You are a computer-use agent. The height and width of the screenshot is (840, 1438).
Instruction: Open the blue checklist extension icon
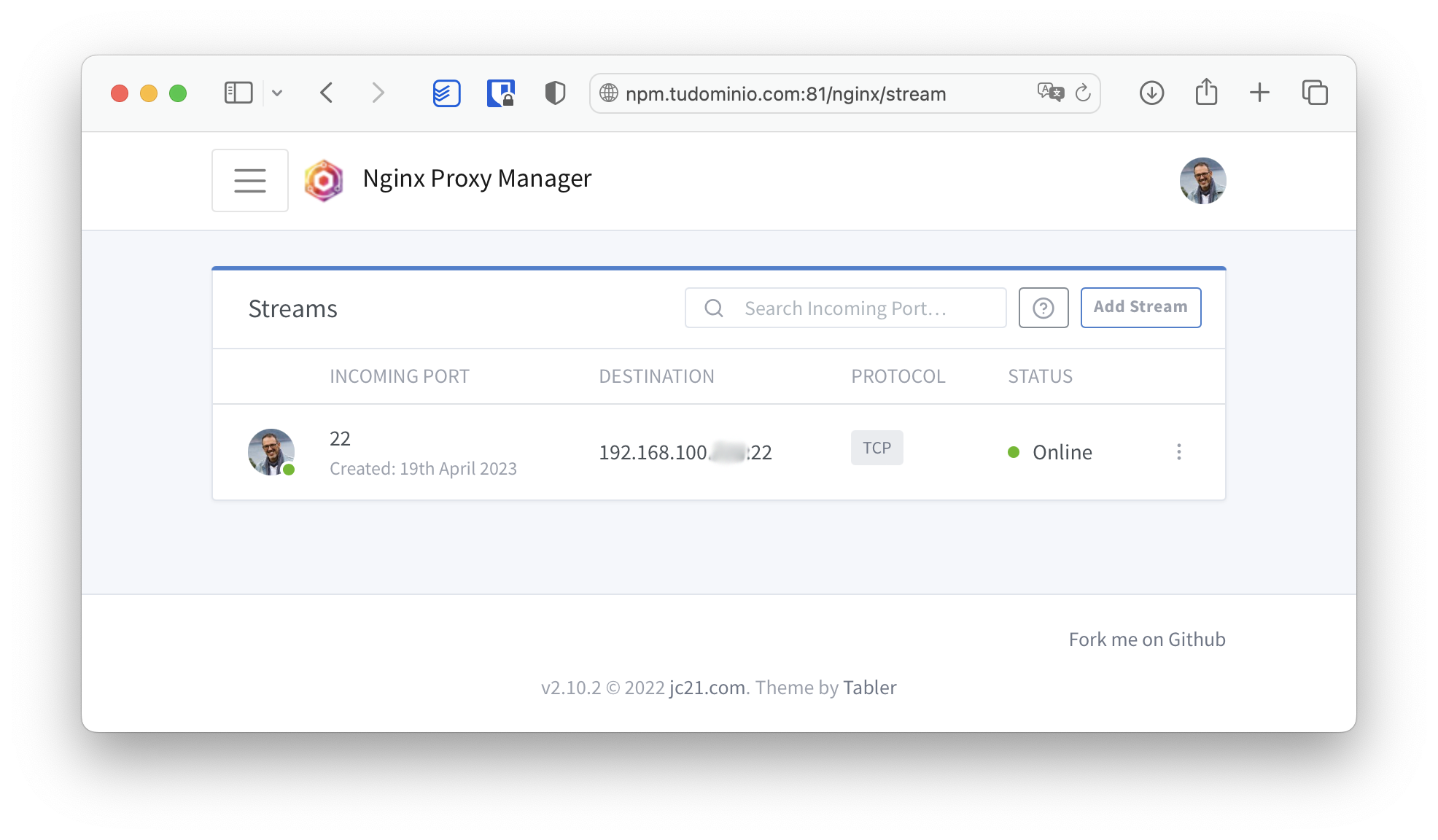pos(446,93)
